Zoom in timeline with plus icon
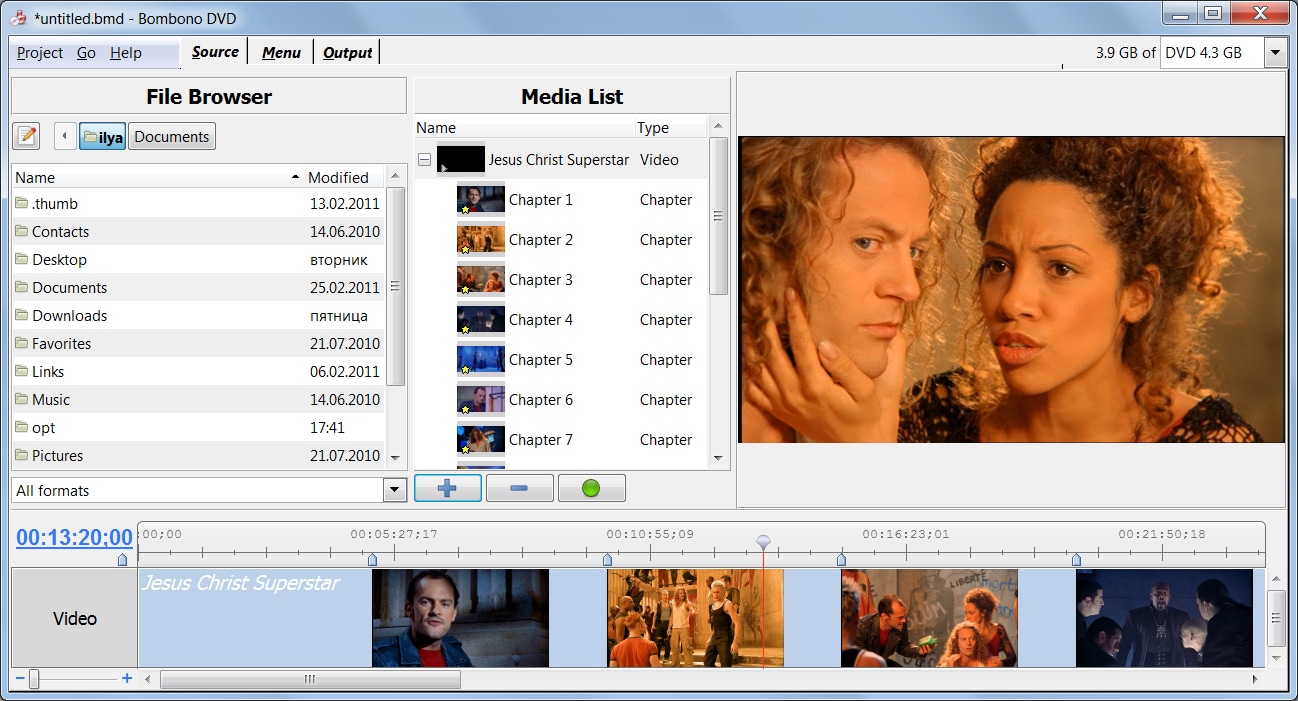1298x701 pixels. pos(127,679)
